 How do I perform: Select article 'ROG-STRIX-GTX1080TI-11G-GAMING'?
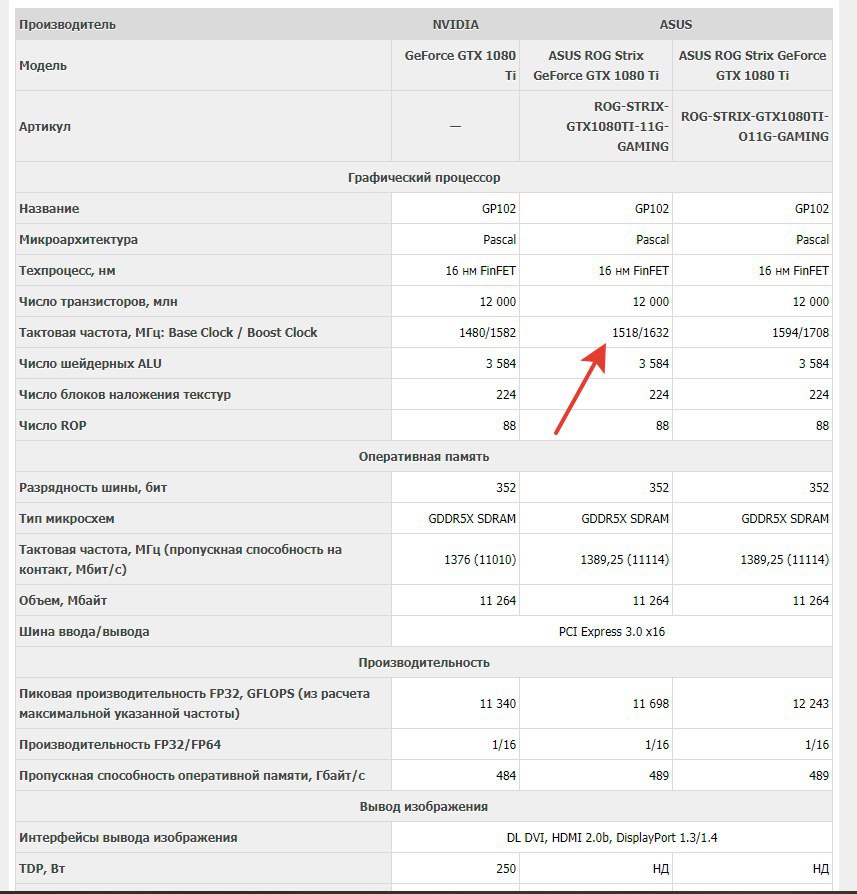click(618, 127)
